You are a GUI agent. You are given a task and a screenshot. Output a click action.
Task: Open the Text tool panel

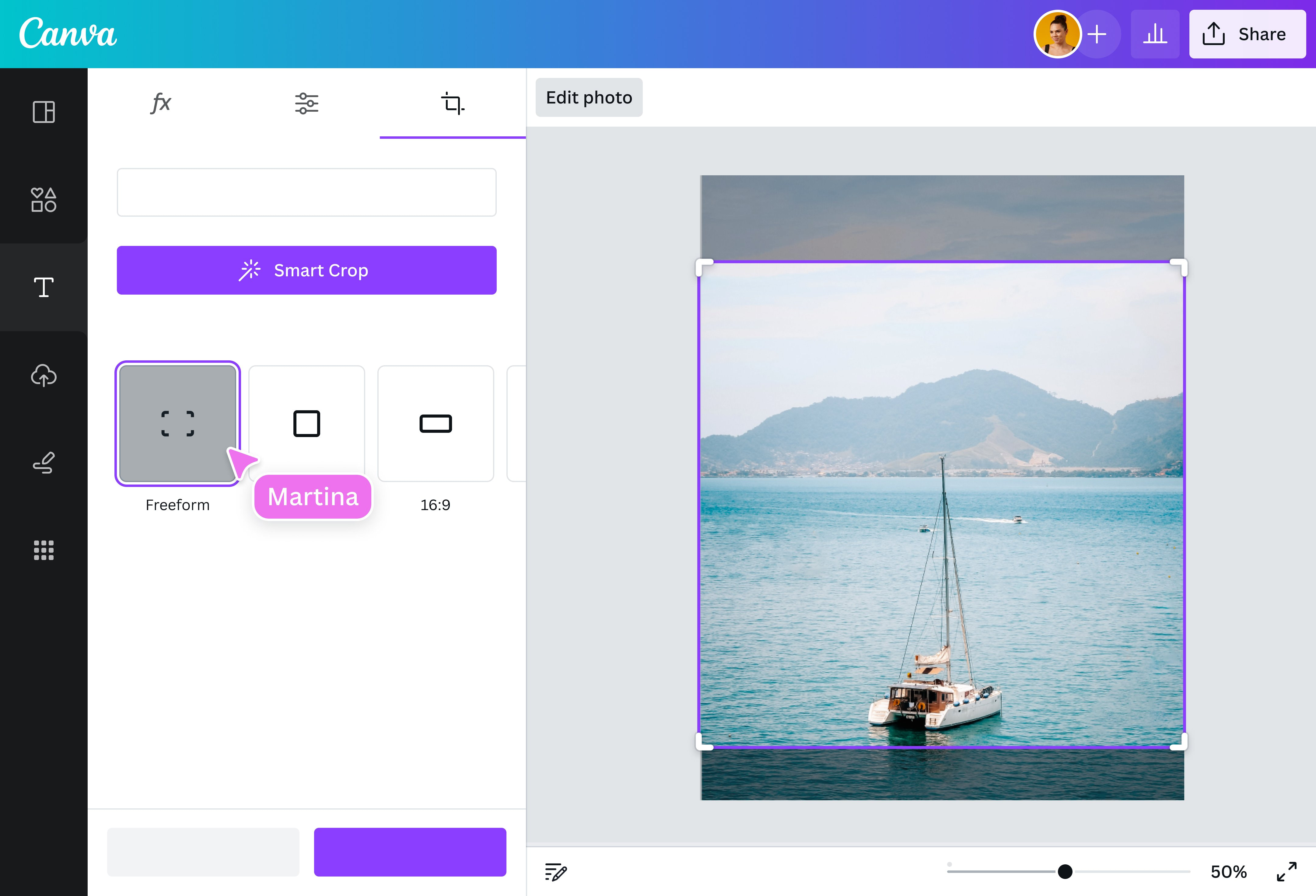click(x=44, y=287)
